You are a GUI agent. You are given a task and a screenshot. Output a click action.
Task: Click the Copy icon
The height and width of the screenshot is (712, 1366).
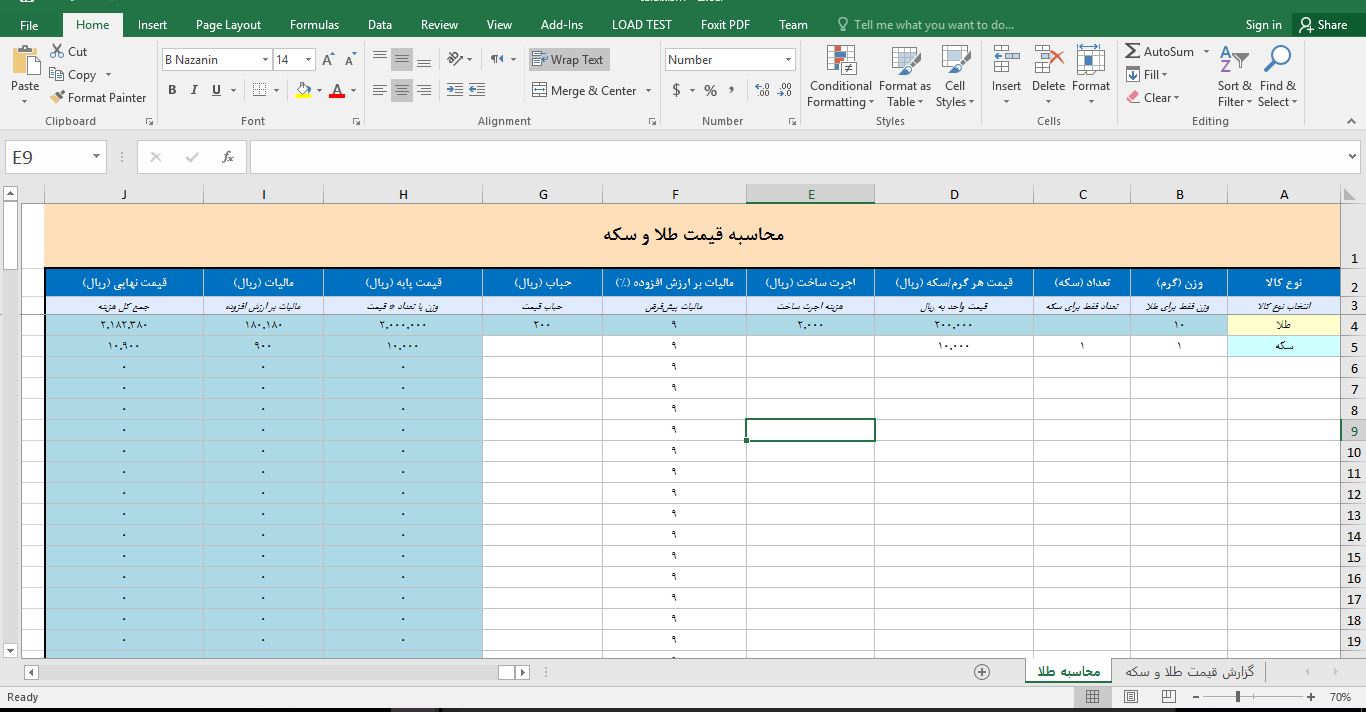point(55,75)
